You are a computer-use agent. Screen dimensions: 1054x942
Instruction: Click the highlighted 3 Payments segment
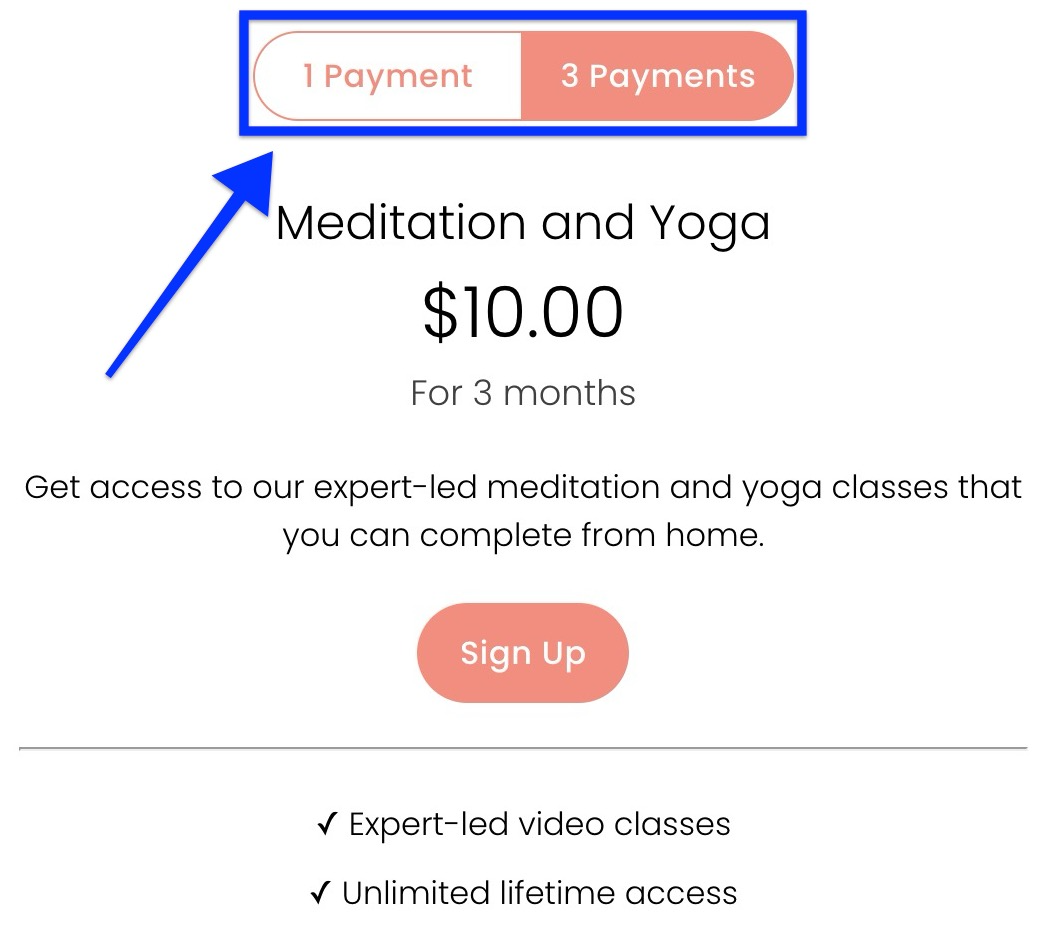click(657, 75)
